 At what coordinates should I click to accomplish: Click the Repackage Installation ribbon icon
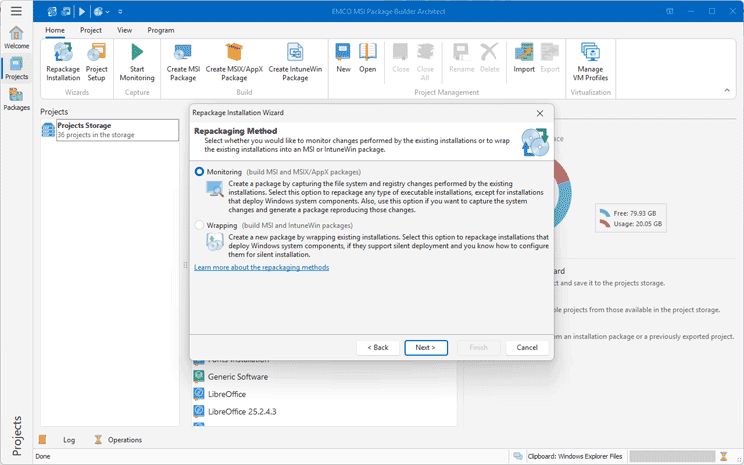coord(63,60)
